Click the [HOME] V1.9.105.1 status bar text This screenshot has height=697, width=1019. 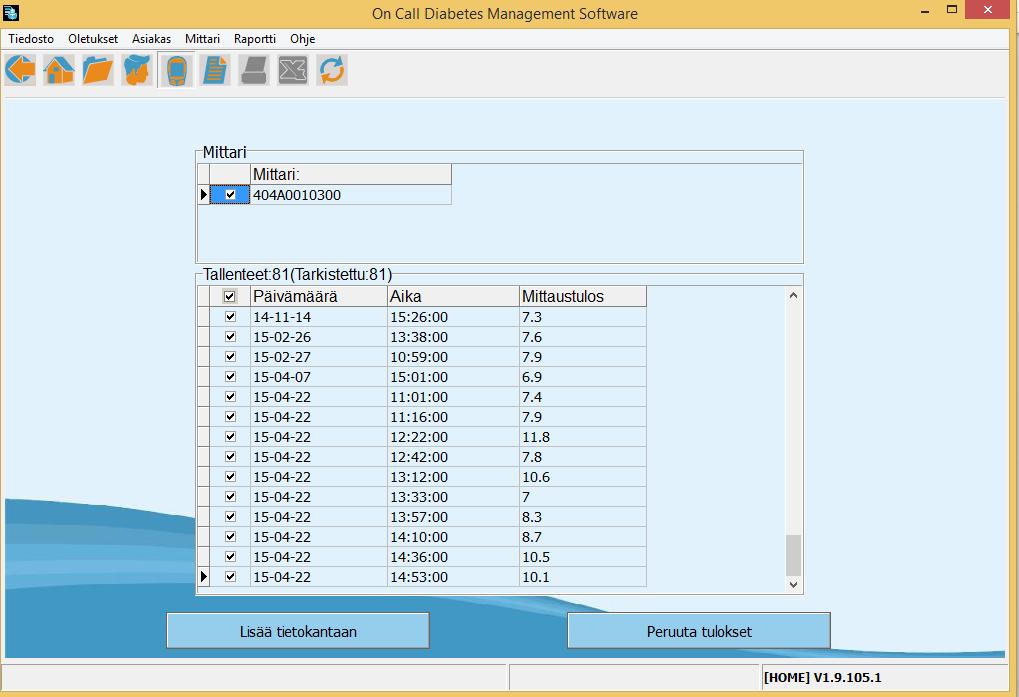(822, 678)
